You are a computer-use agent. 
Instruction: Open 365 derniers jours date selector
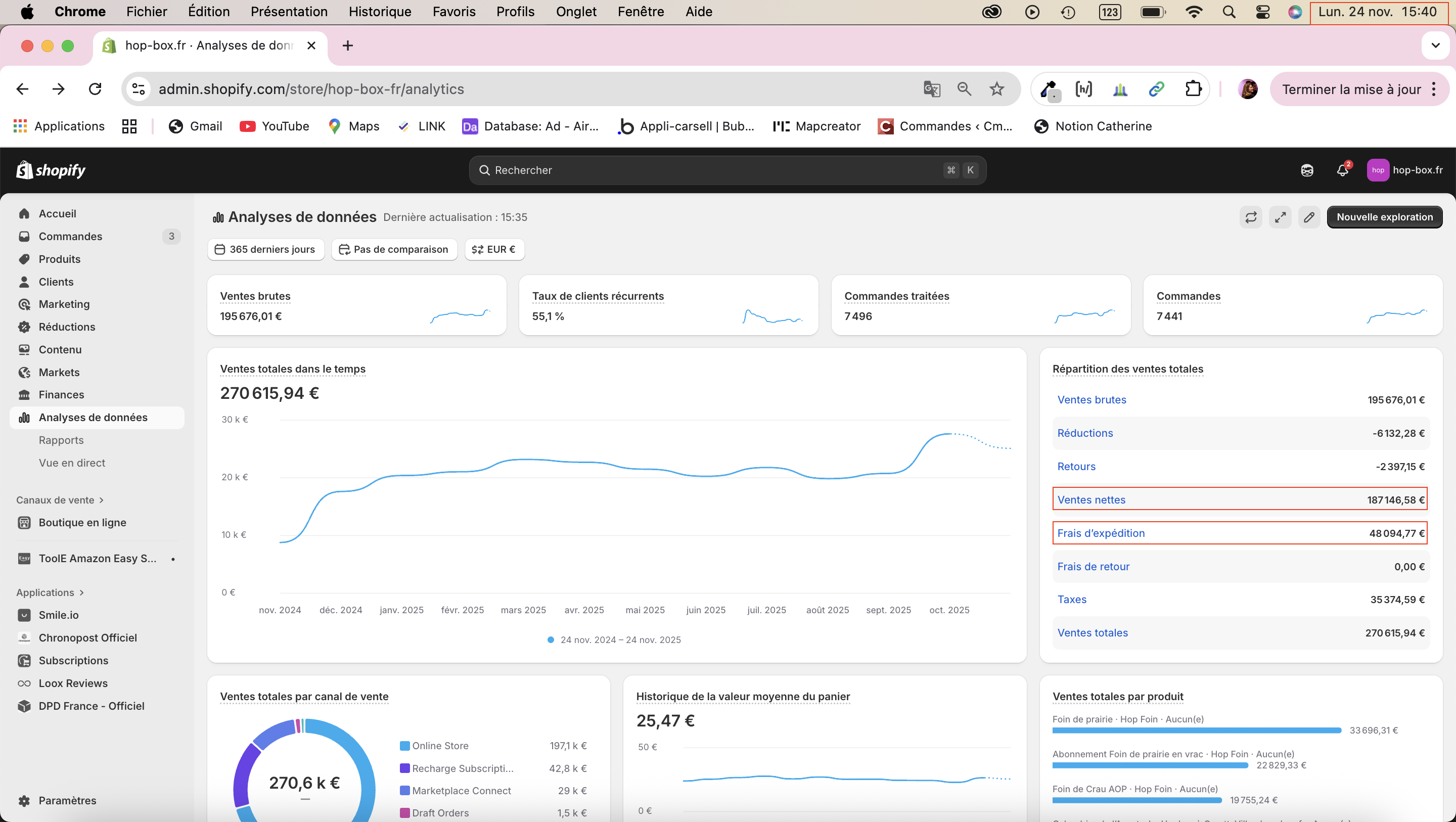pos(265,249)
